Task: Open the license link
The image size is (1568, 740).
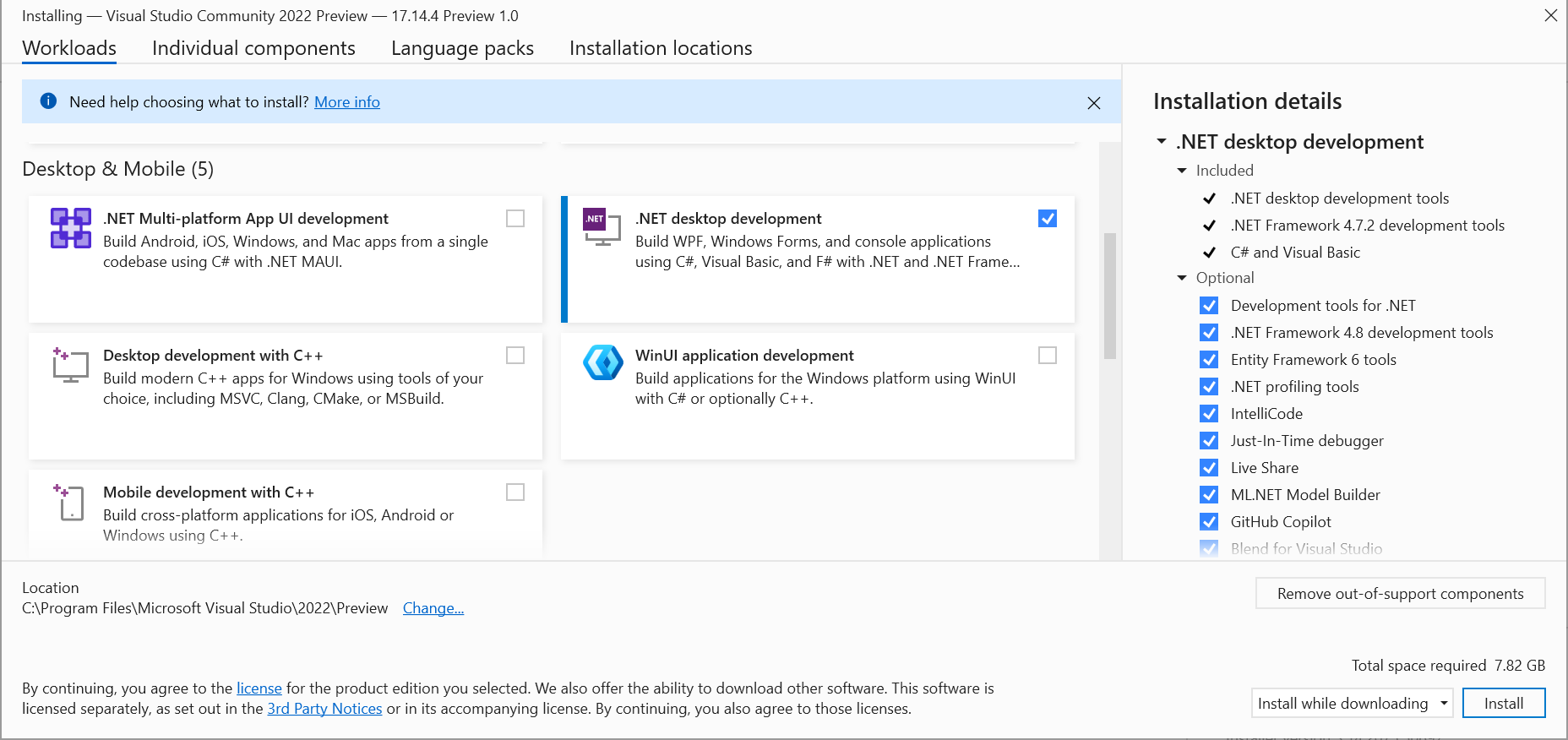Action: point(259,688)
